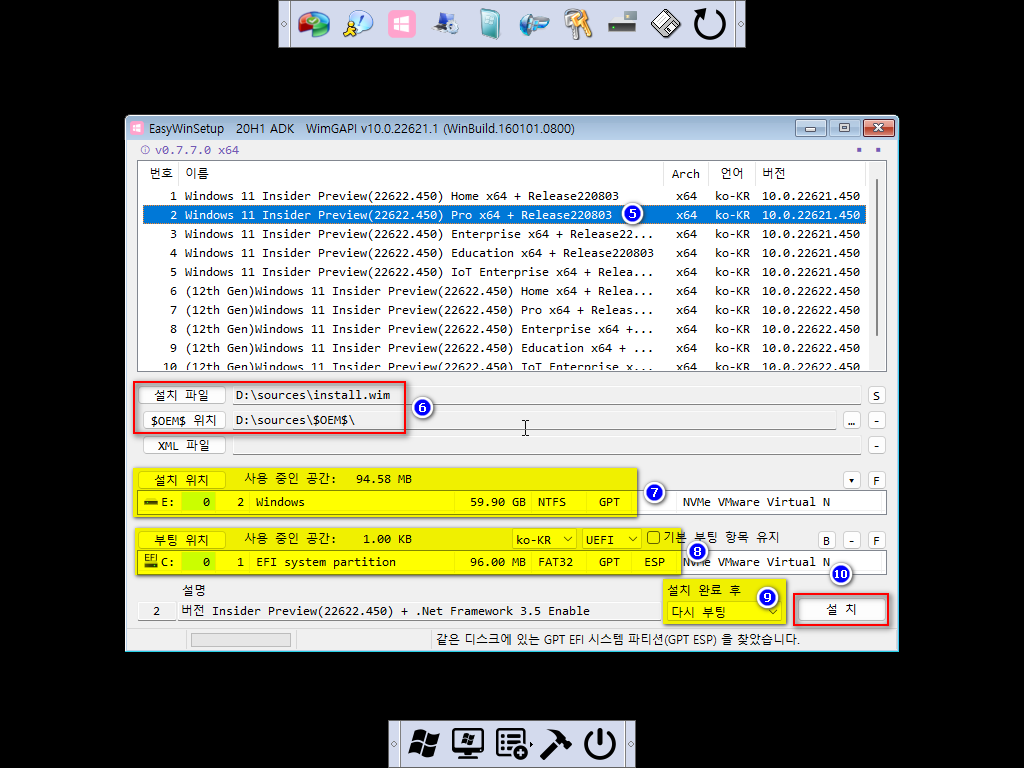Click the description text field with .Net Framework 3.5
Viewport: 1024px width, 768px height.
click(419, 611)
